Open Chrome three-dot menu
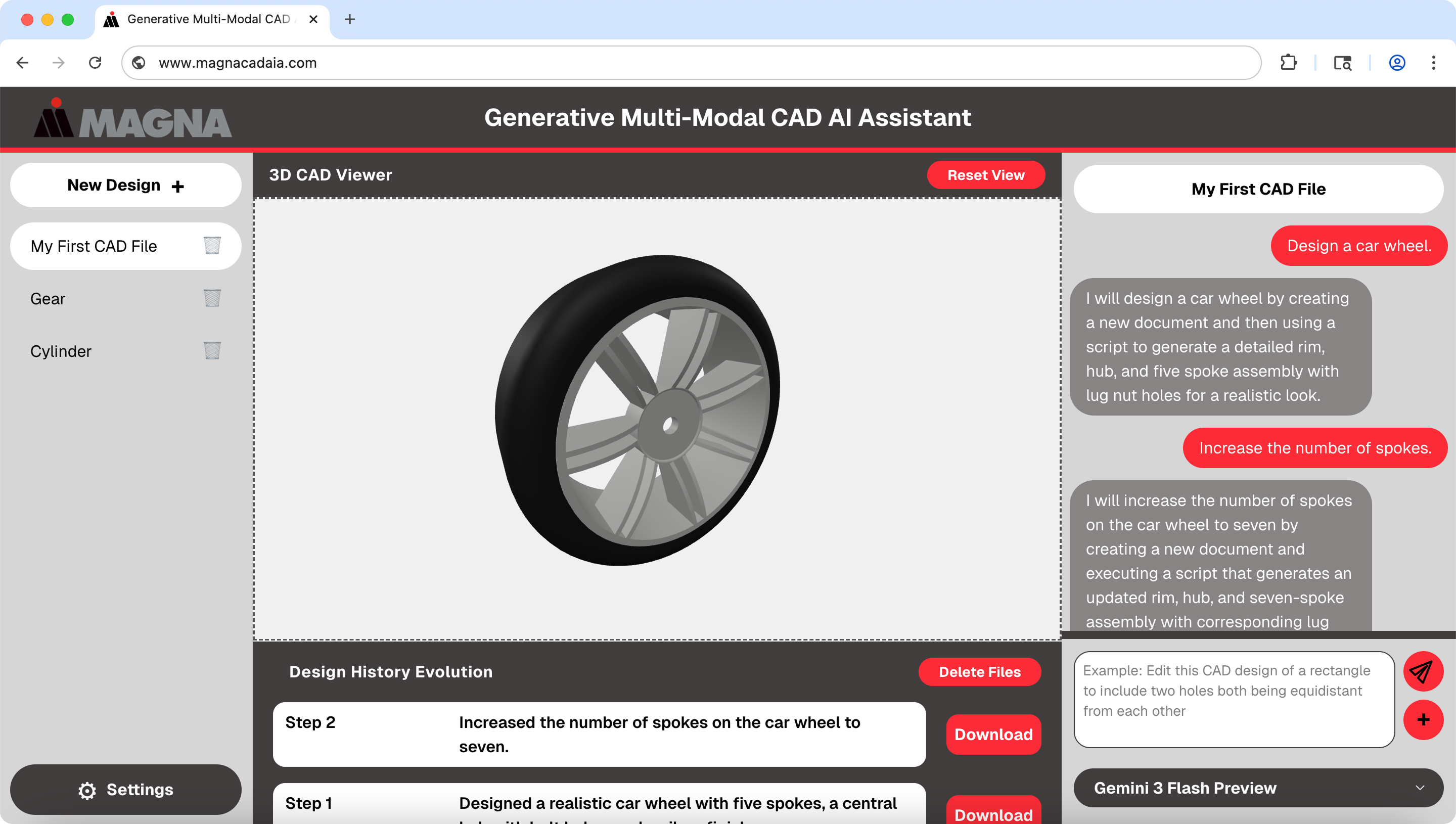The width and height of the screenshot is (1456, 824). [x=1433, y=63]
